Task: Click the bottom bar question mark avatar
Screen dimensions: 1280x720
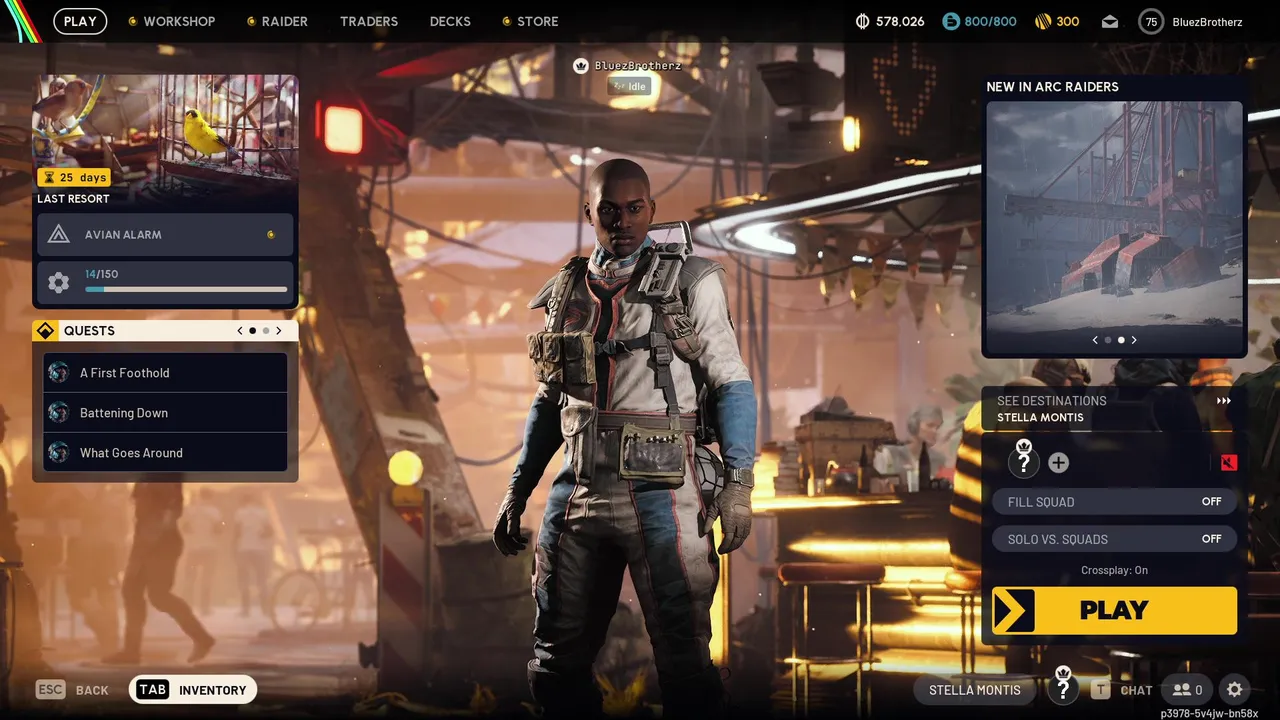Action: click(x=1063, y=688)
